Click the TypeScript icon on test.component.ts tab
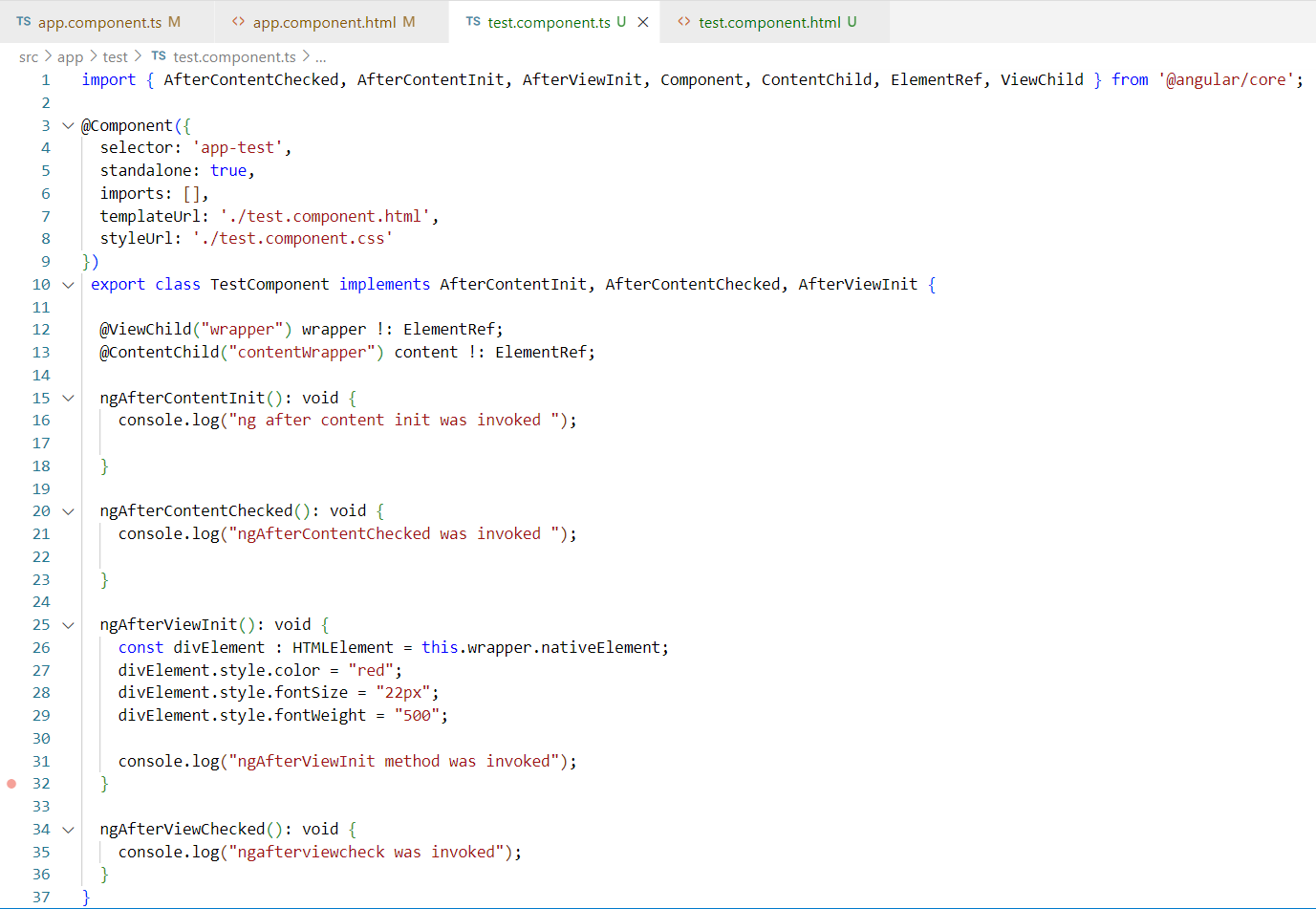1316x909 pixels. pos(473,21)
